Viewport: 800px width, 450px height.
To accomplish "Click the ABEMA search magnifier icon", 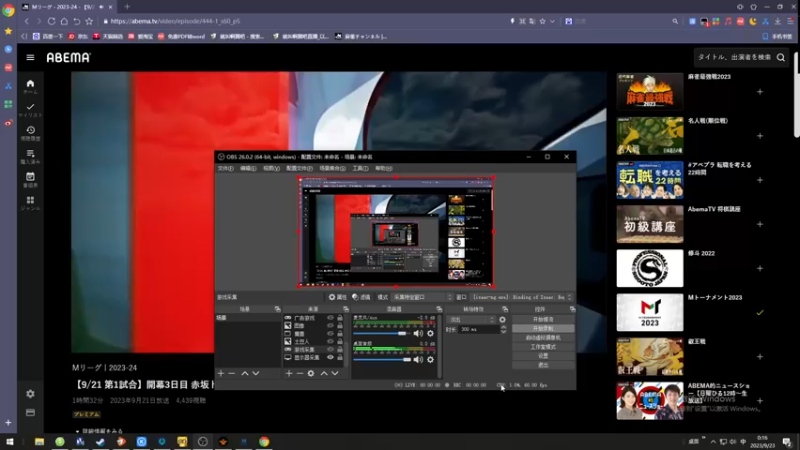I will (x=781, y=57).
